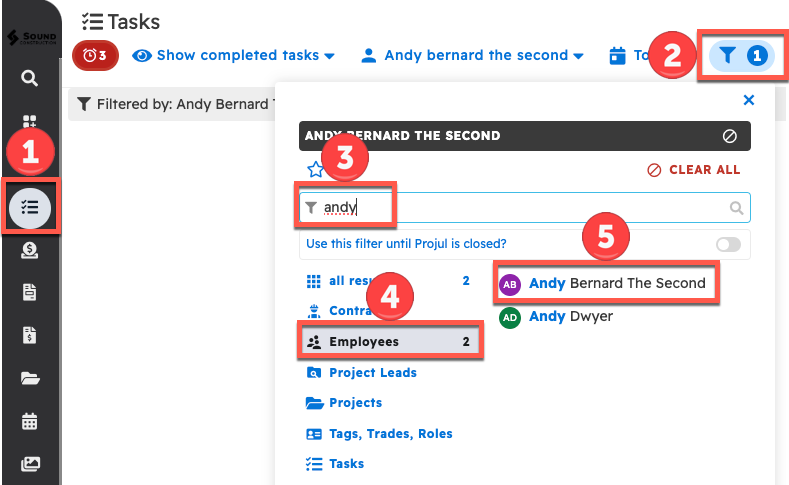Open the Tasks checklist sidebar icon
Viewport: 789px width, 485px height.
pos(30,207)
